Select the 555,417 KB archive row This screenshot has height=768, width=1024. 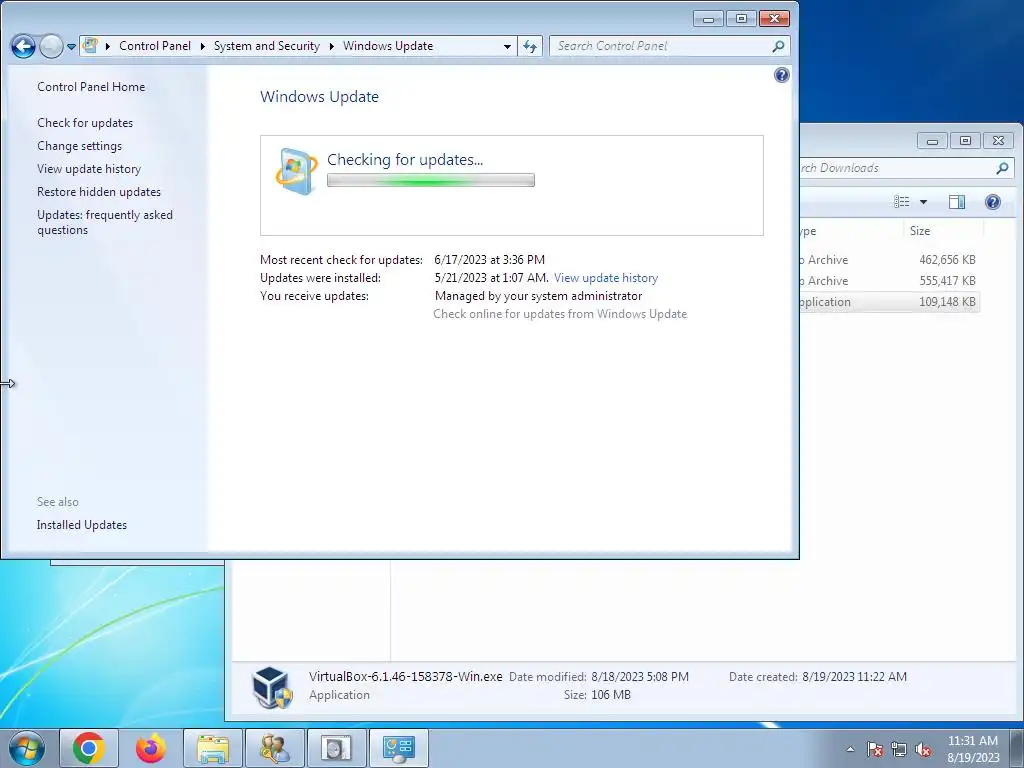pos(889,281)
